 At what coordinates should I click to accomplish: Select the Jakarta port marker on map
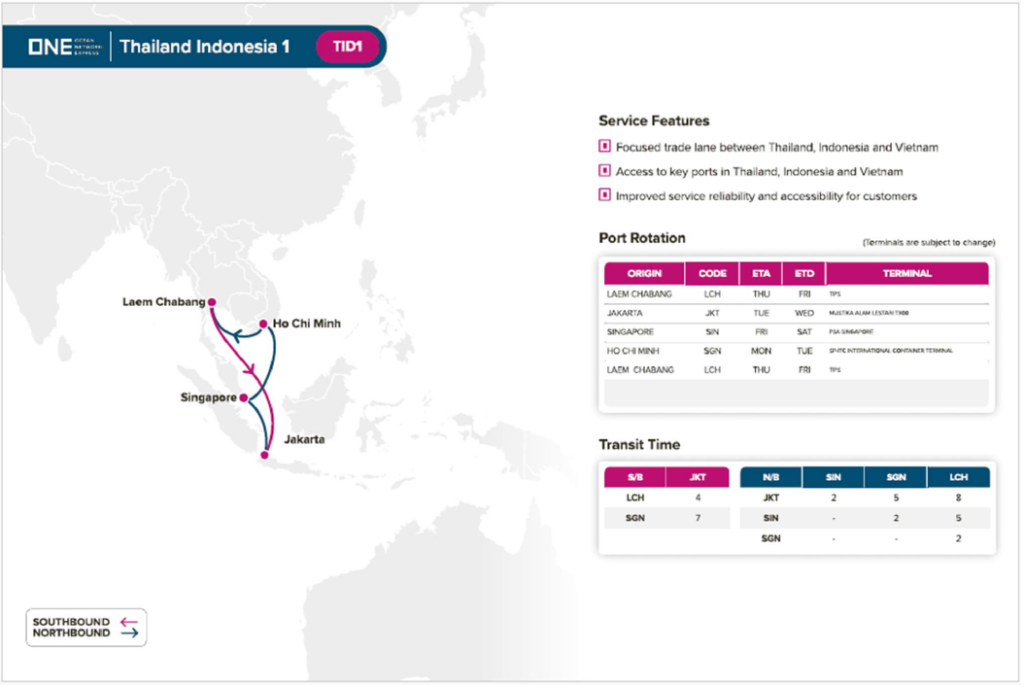coord(265,456)
